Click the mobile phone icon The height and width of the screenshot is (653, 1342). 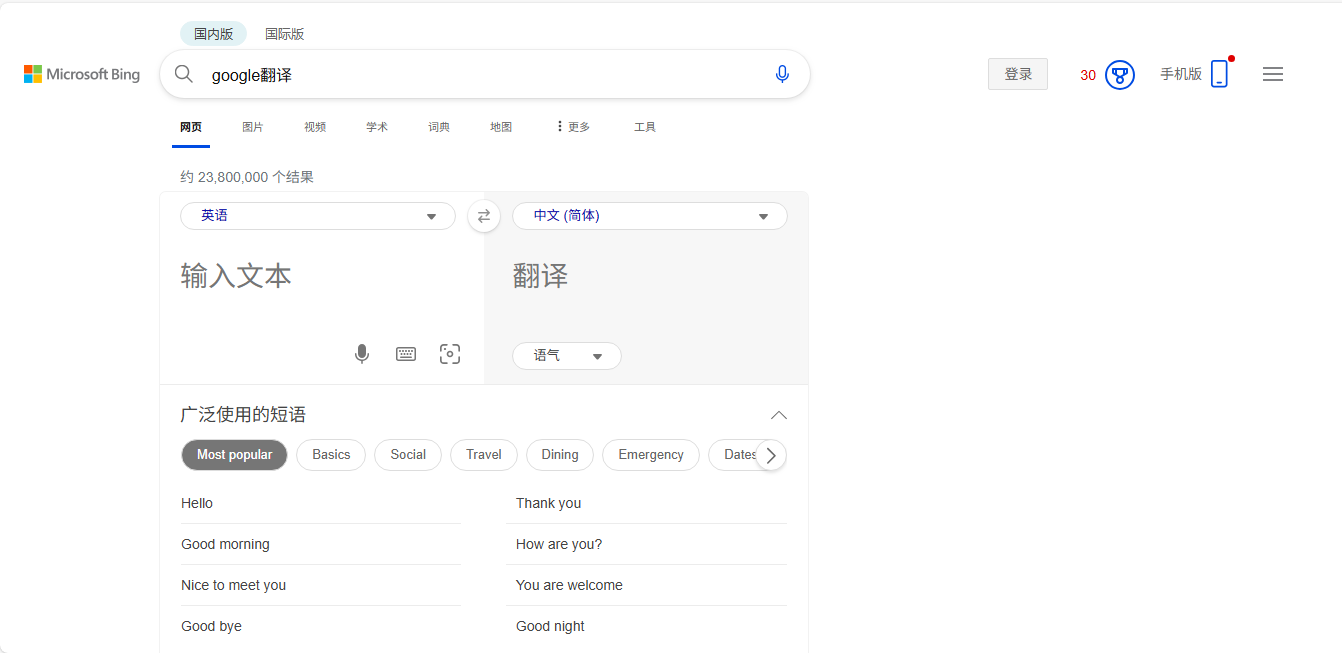point(1219,74)
